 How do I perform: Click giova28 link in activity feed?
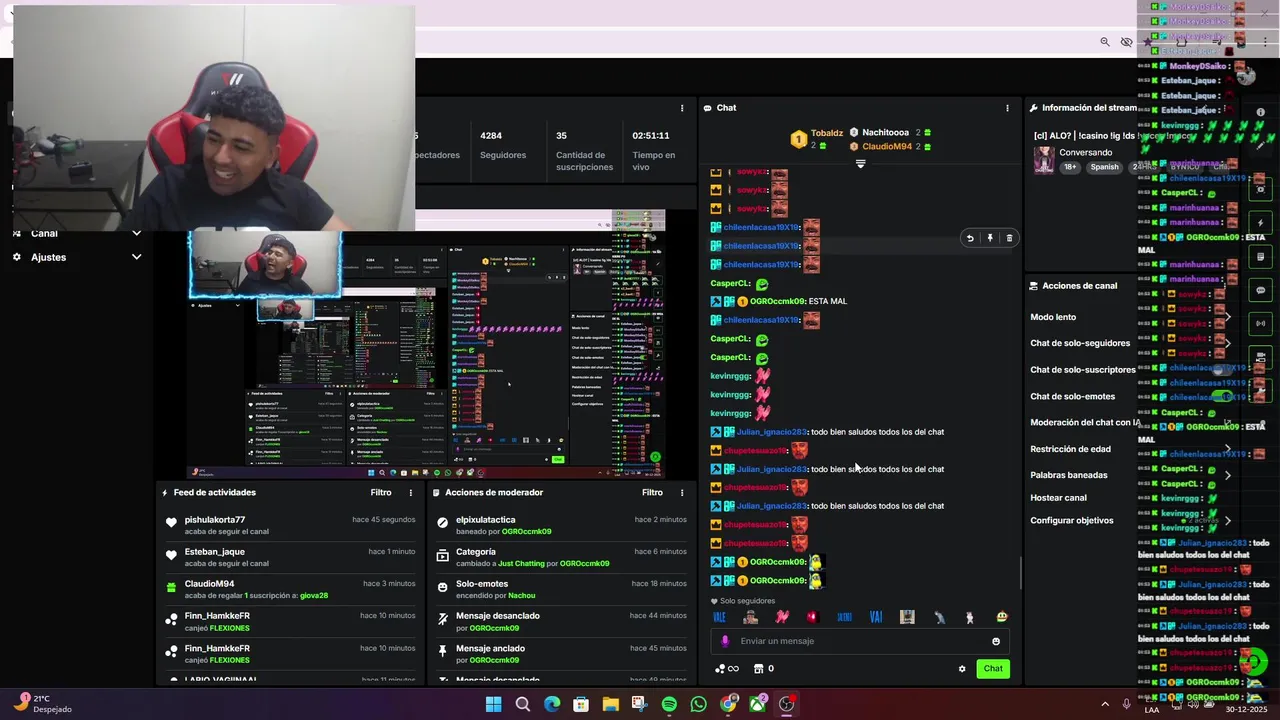pyautogui.click(x=313, y=596)
